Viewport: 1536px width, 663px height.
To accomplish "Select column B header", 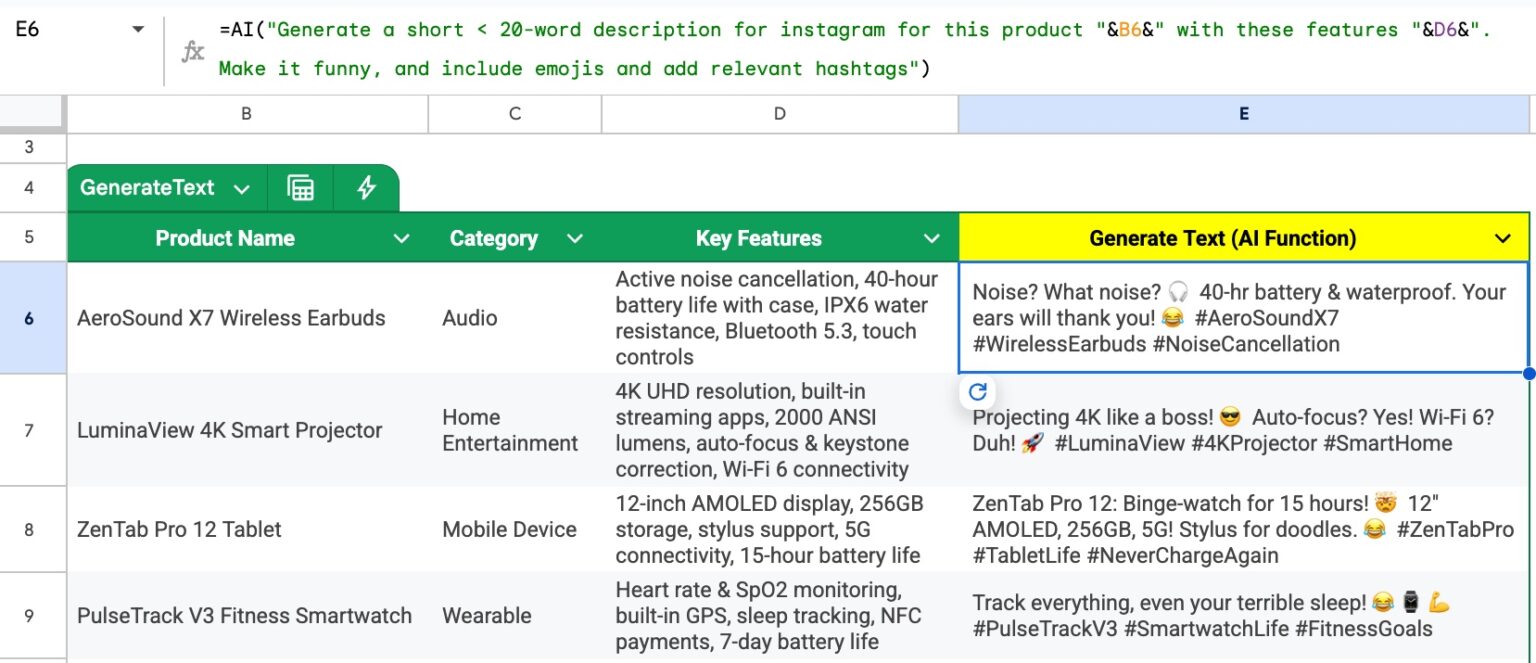I will pyautogui.click(x=246, y=114).
